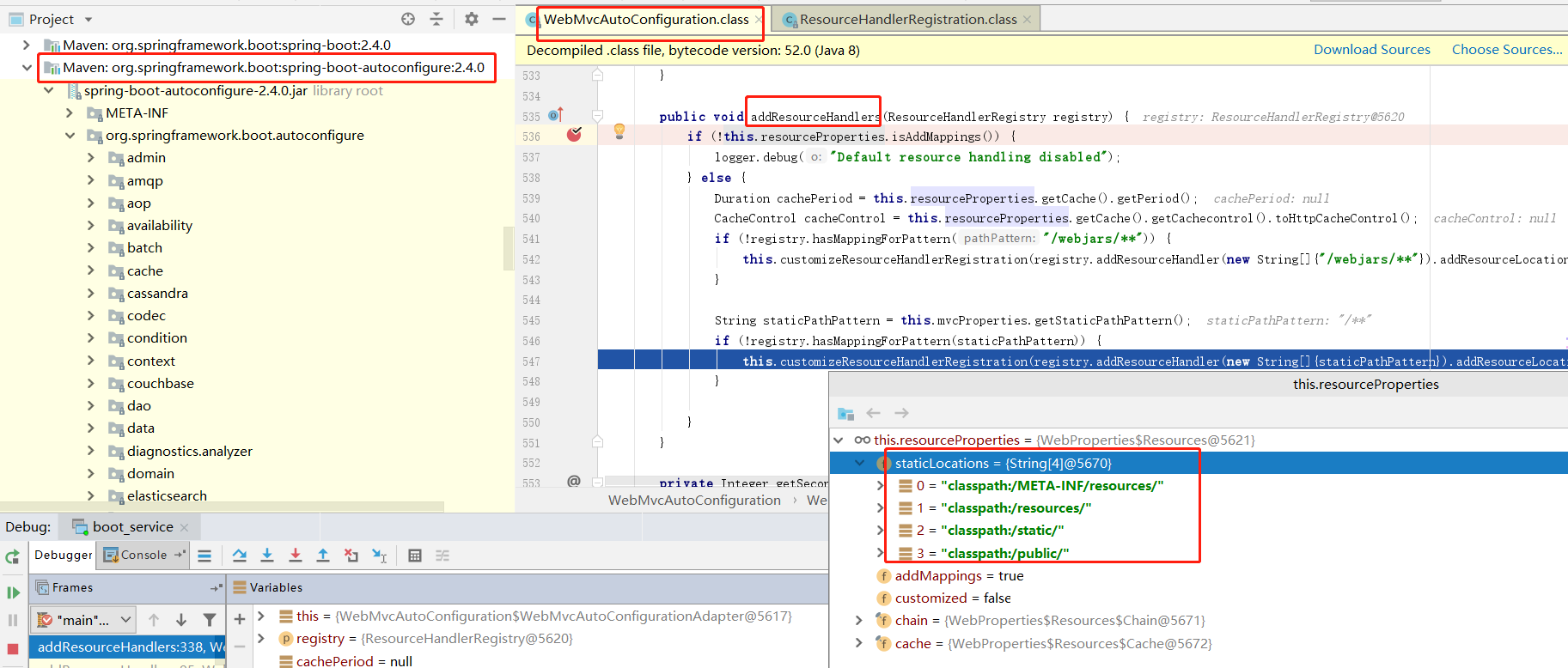The image size is (1568, 668).
Task: Click the Rerun boot_service icon
Action: (x=13, y=556)
